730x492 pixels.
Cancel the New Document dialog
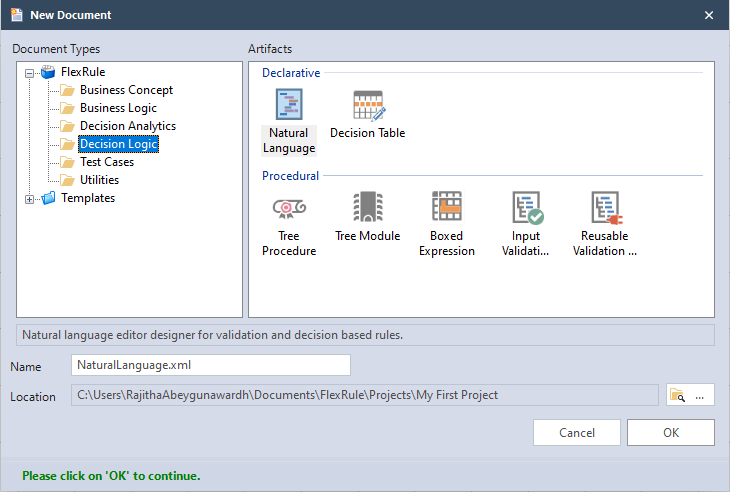[x=577, y=432]
